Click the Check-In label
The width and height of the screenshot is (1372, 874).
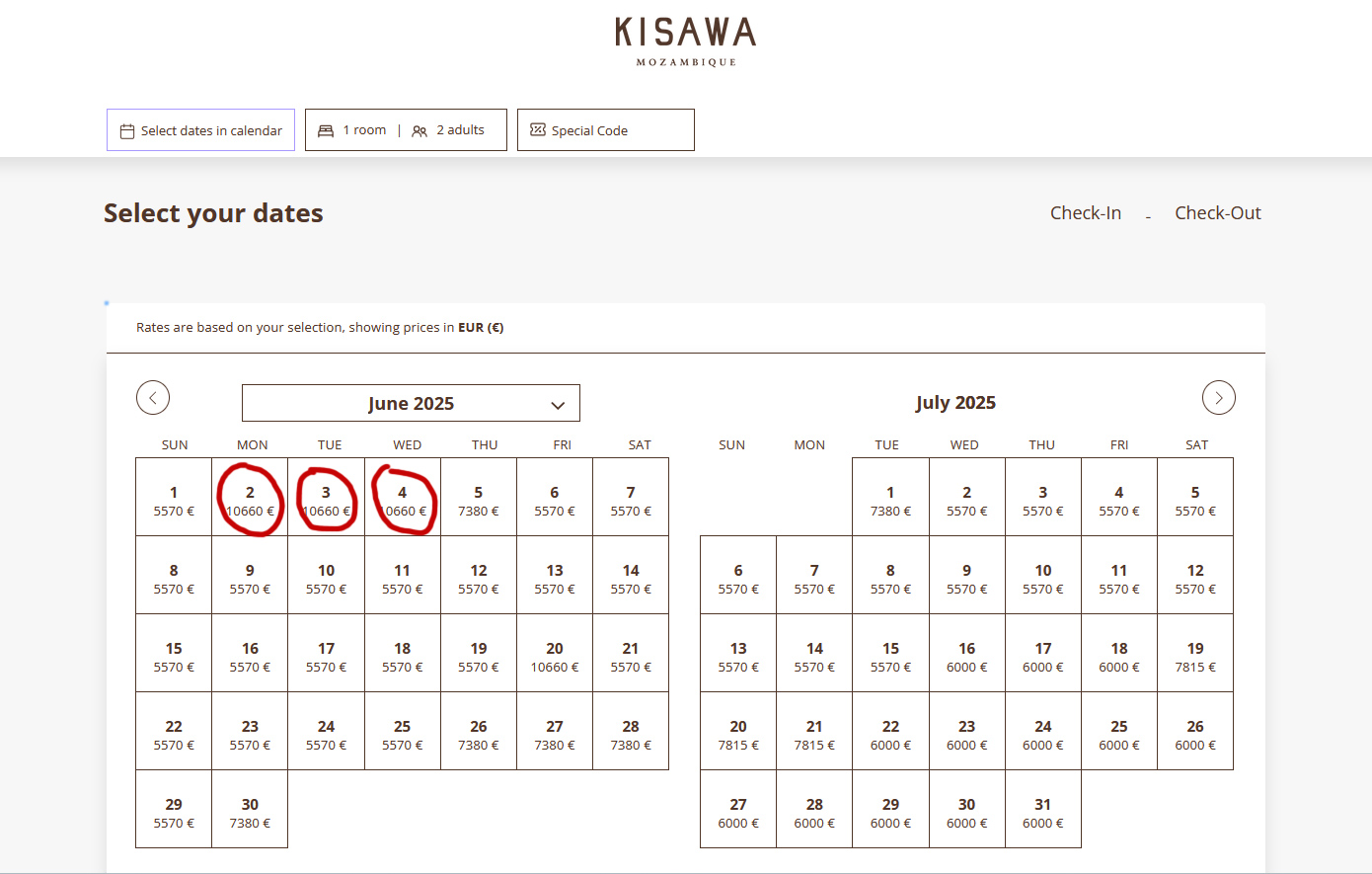pyautogui.click(x=1085, y=213)
